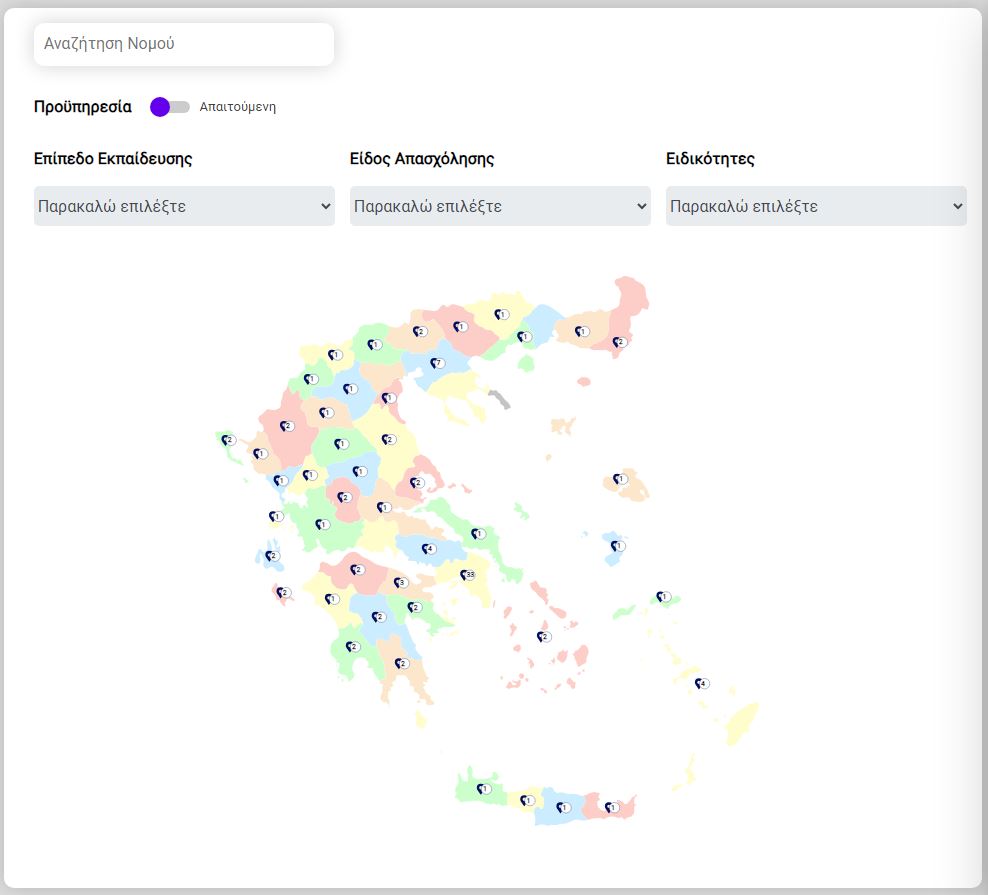This screenshot has height=895, width=988.
Task: Click the marker labeled 7 near Thessaloniki
Action: (436, 363)
